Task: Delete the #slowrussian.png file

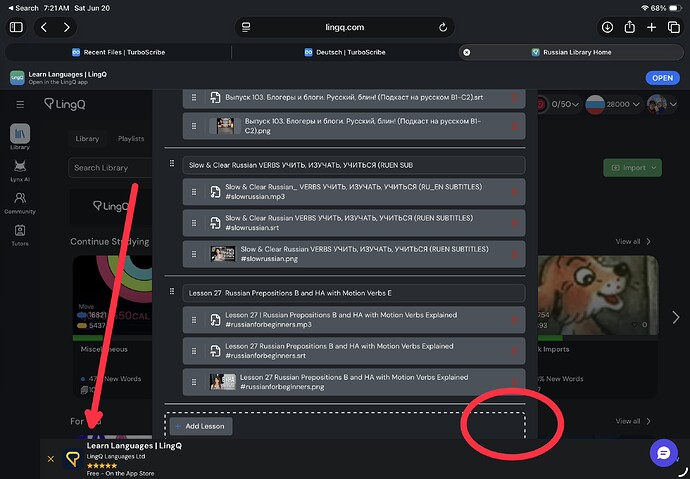Action: (x=514, y=254)
